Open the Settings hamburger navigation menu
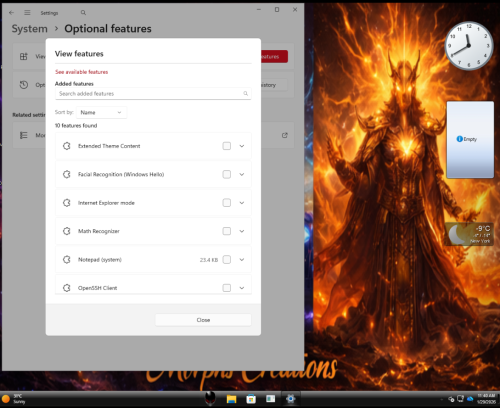500x408 pixels. pos(27,12)
